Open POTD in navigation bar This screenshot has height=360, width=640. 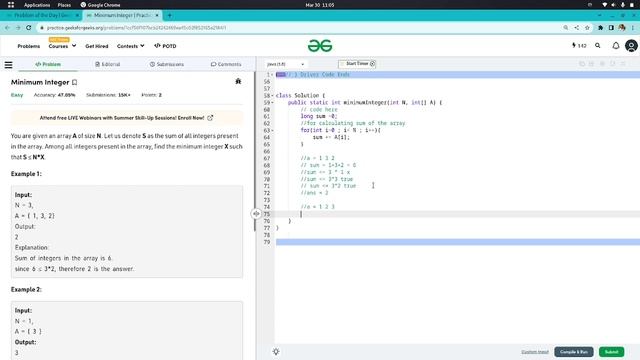point(165,46)
